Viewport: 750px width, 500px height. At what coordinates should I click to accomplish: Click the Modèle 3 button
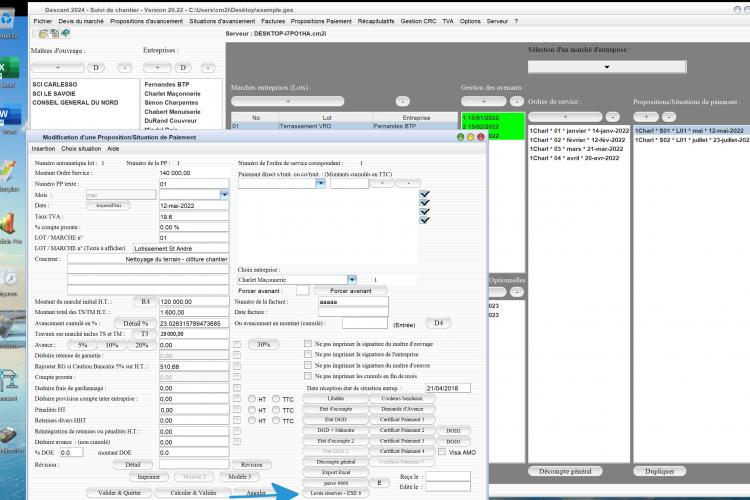tap(239, 477)
